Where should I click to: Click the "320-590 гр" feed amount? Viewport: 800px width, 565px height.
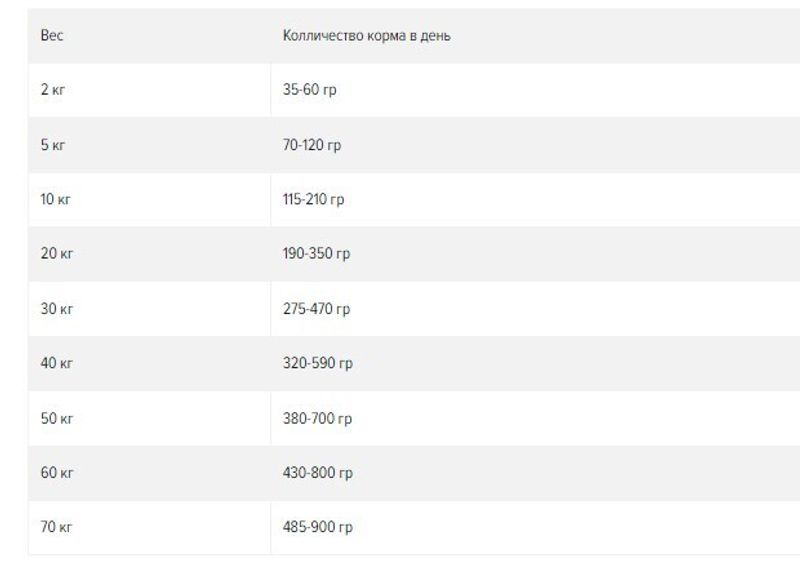click(317, 363)
